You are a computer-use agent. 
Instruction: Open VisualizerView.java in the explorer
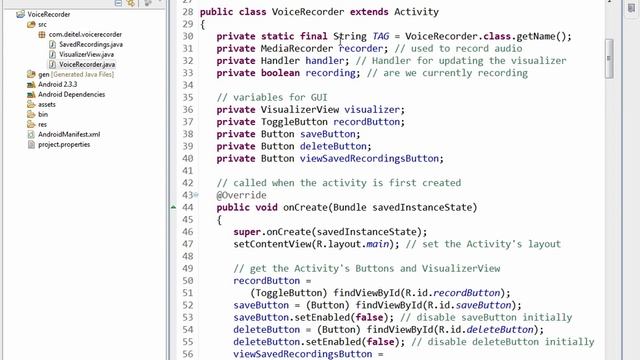(86, 54)
